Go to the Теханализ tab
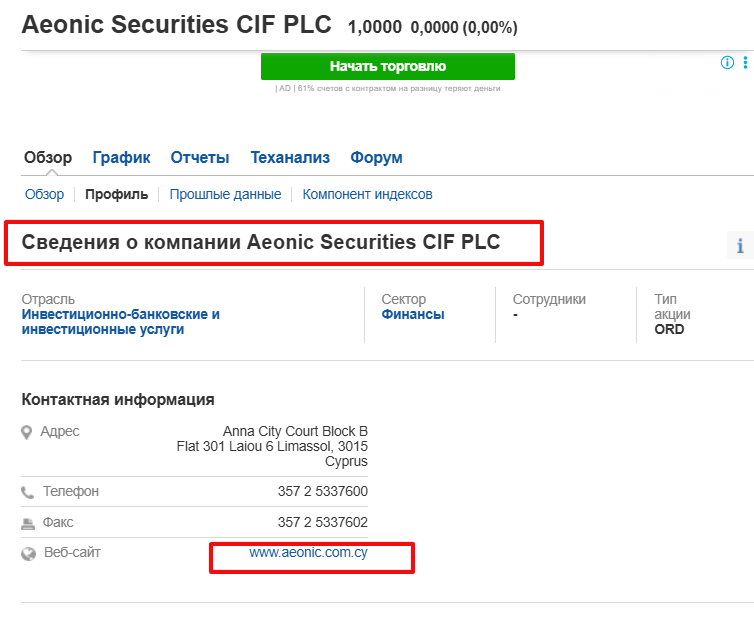The image size is (754, 622). 290,158
